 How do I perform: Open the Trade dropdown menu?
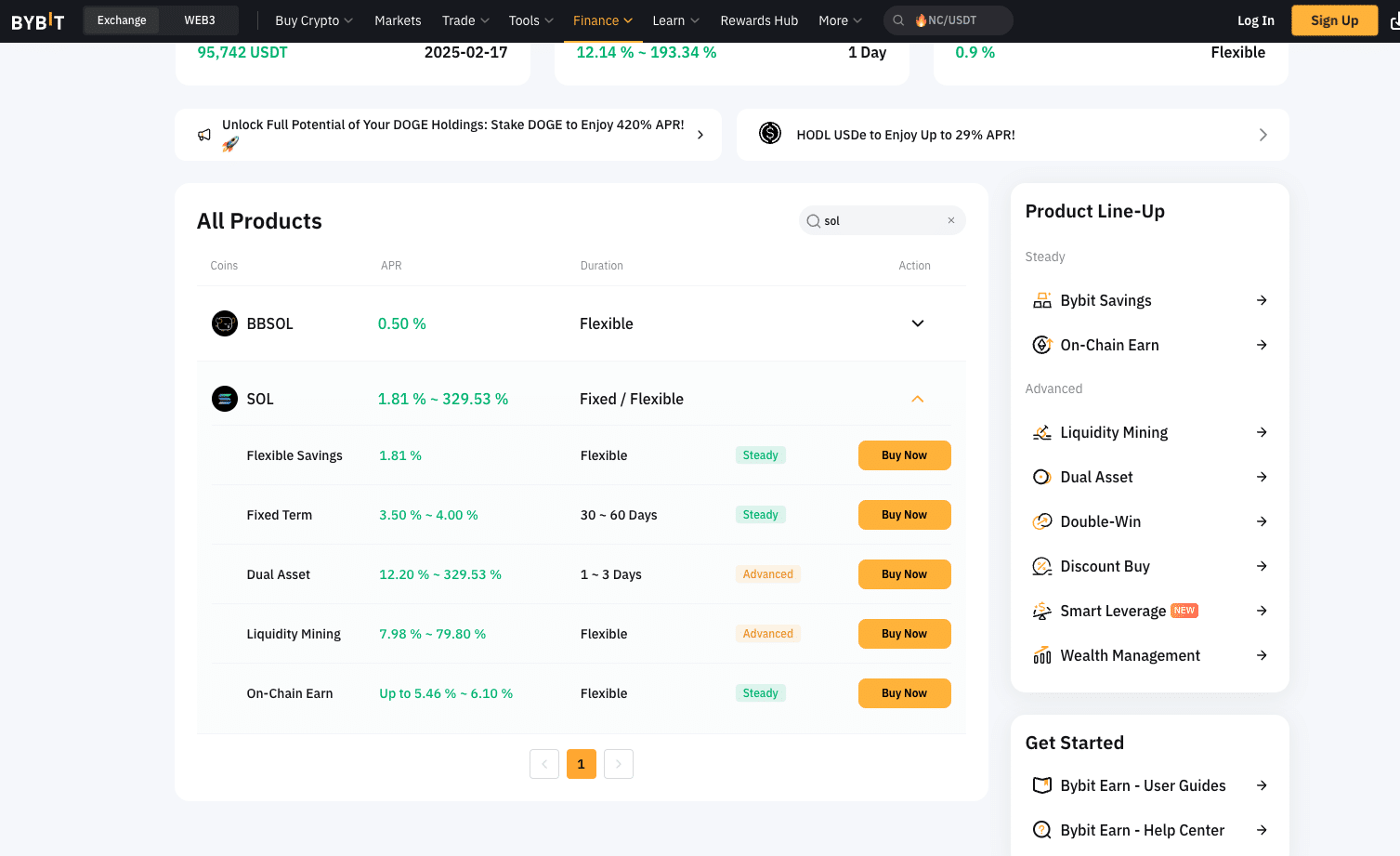pos(465,20)
